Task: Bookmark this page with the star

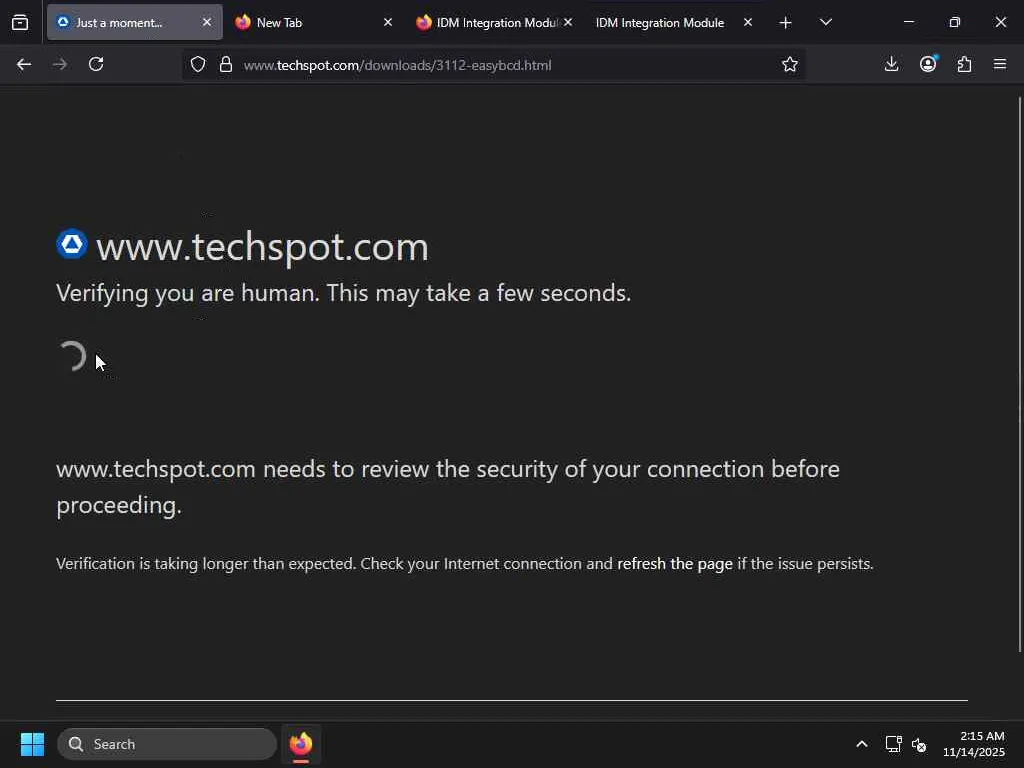Action: (x=790, y=65)
